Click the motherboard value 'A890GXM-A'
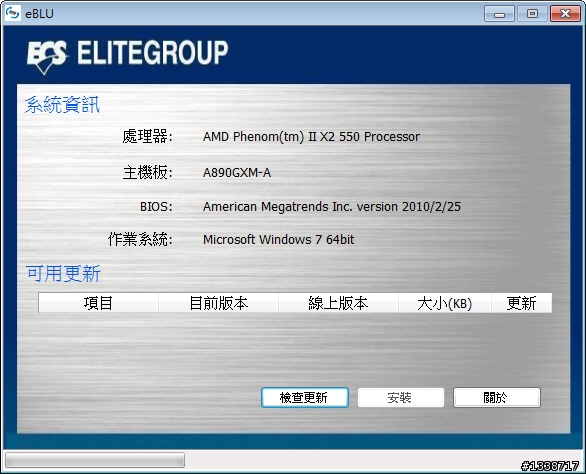The height and width of the screenshot is (474, 586). pos(237,173)
